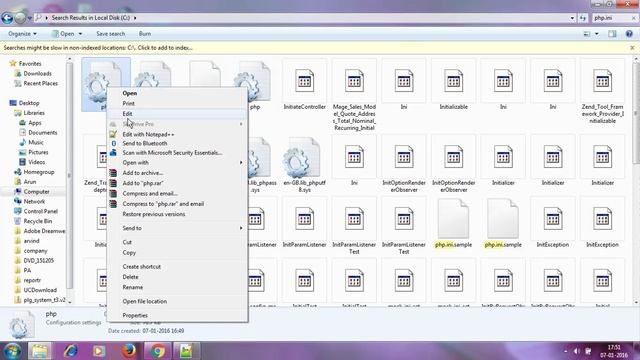The image size is (640, 360).
Task: Choose Add to "php.rar" option
Action: click(177, 183)
